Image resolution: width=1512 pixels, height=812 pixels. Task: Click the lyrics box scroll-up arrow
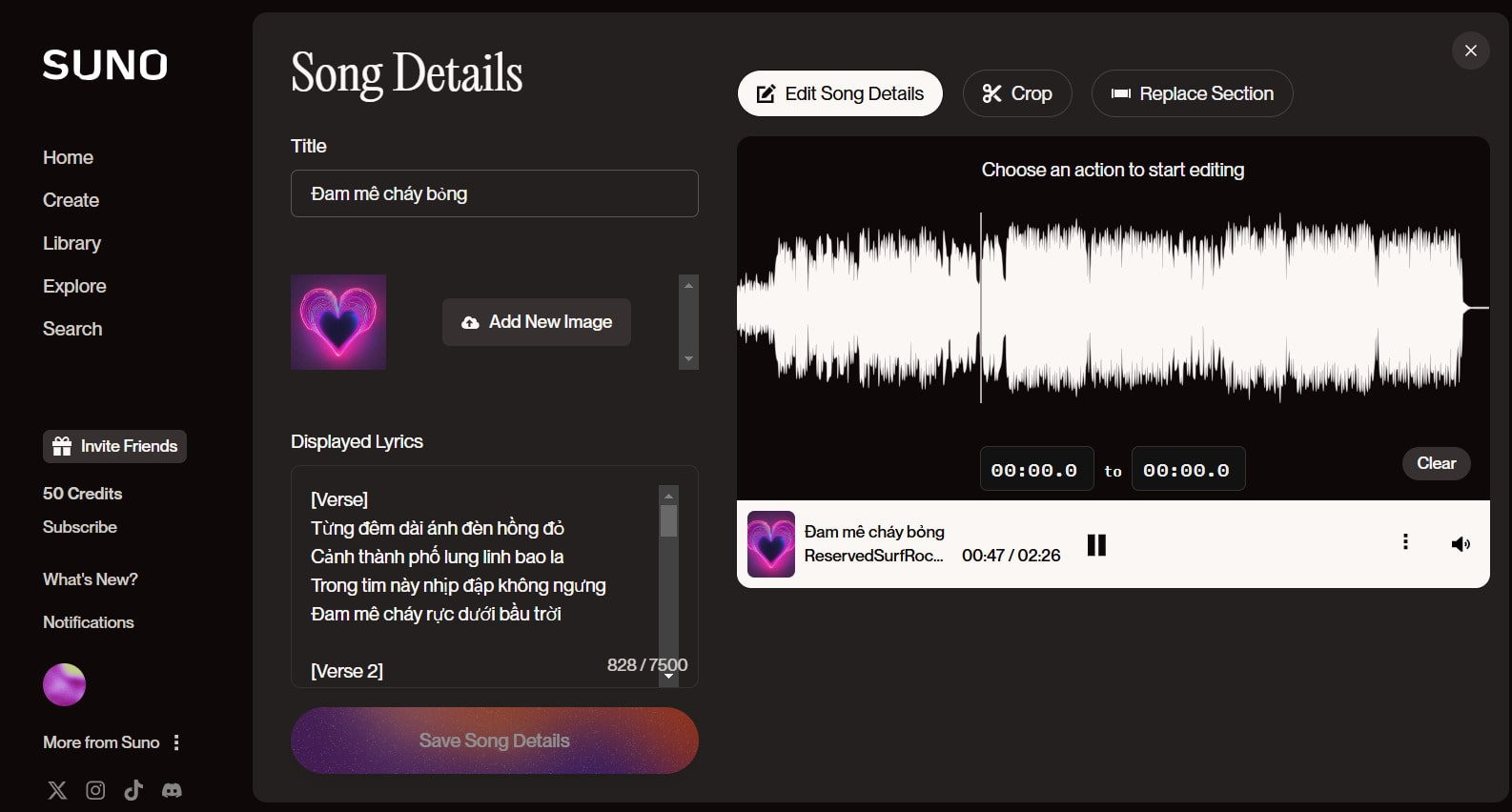669,496
